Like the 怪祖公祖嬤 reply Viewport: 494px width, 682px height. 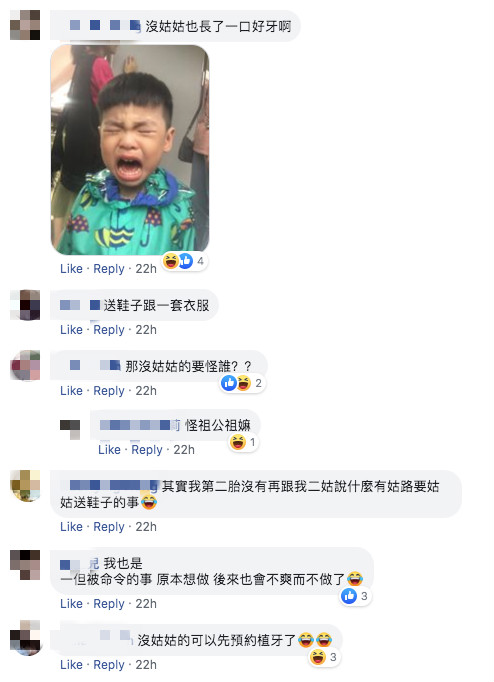pyautogui.click(x=110, y=450)
